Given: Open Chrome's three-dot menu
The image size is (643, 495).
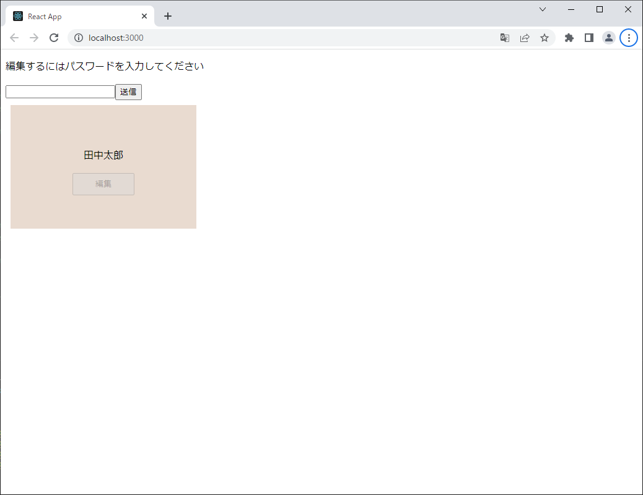Looking at the screenshot, I should [629, 38].
